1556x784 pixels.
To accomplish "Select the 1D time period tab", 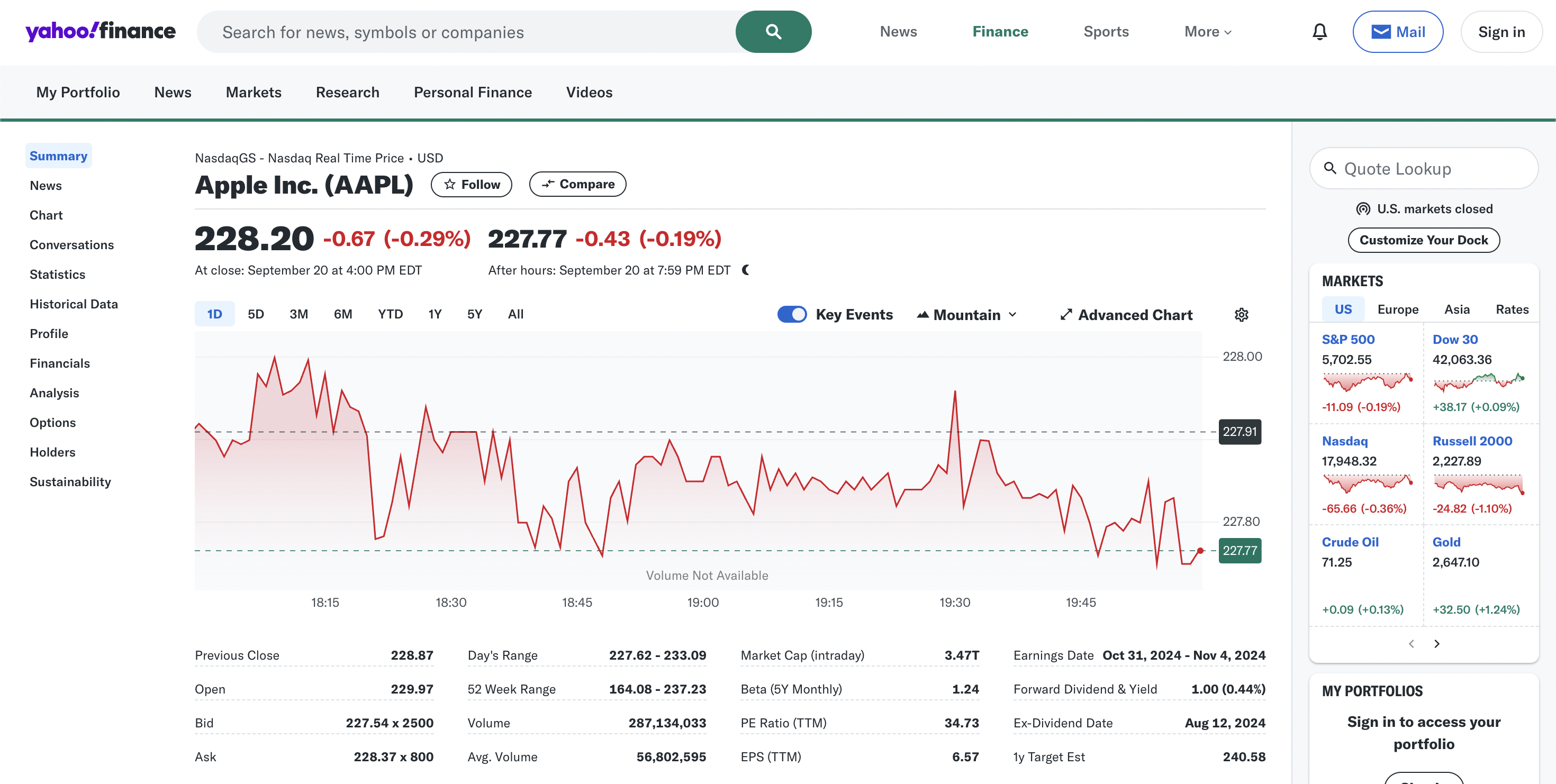I will pos(213,314).
